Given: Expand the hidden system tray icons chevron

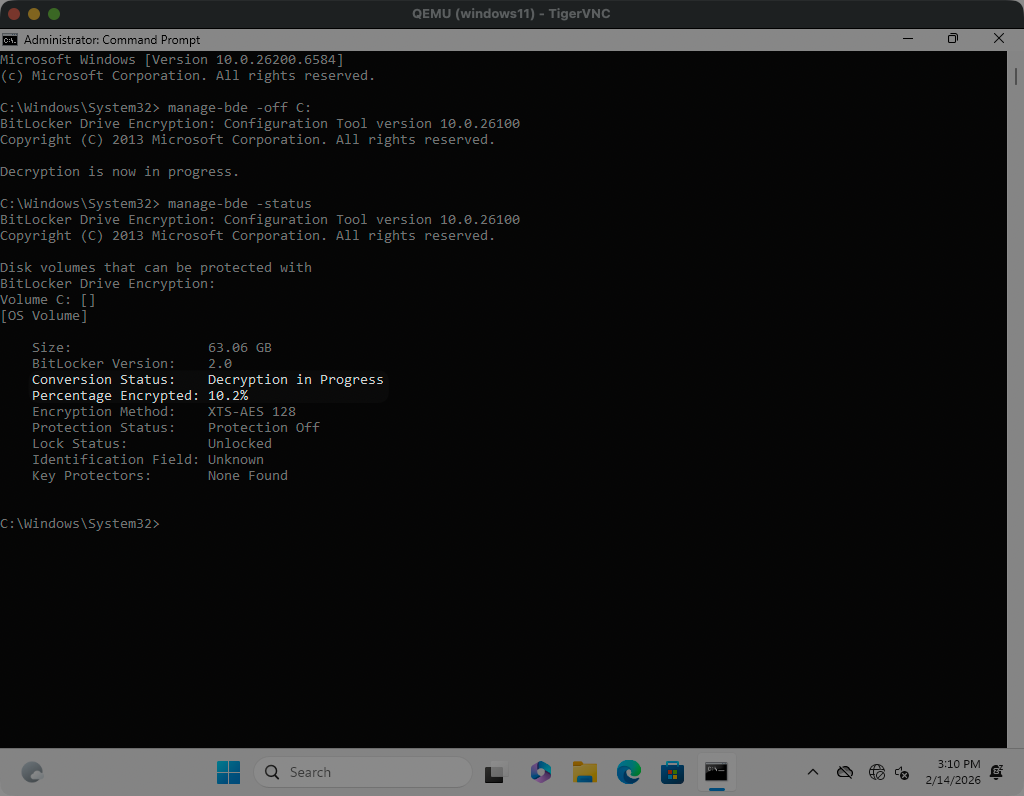Looking at the screenshot, I should click(813, 772).
